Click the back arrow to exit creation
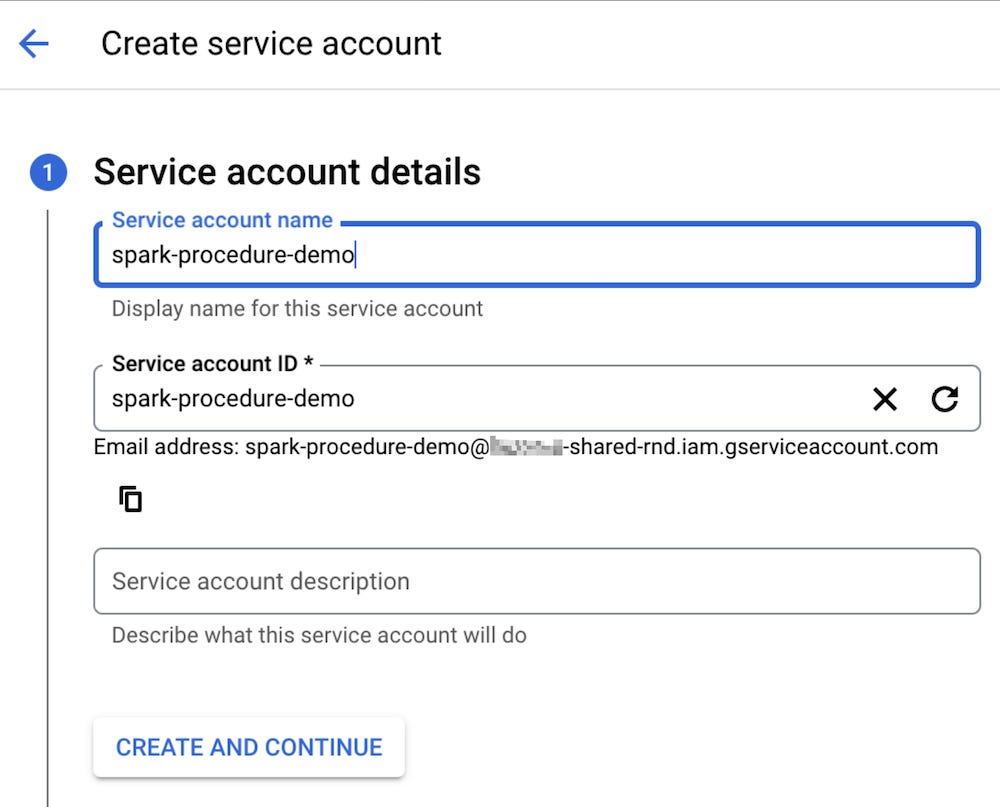This screenshot has height=807, width=1000. 31,43
